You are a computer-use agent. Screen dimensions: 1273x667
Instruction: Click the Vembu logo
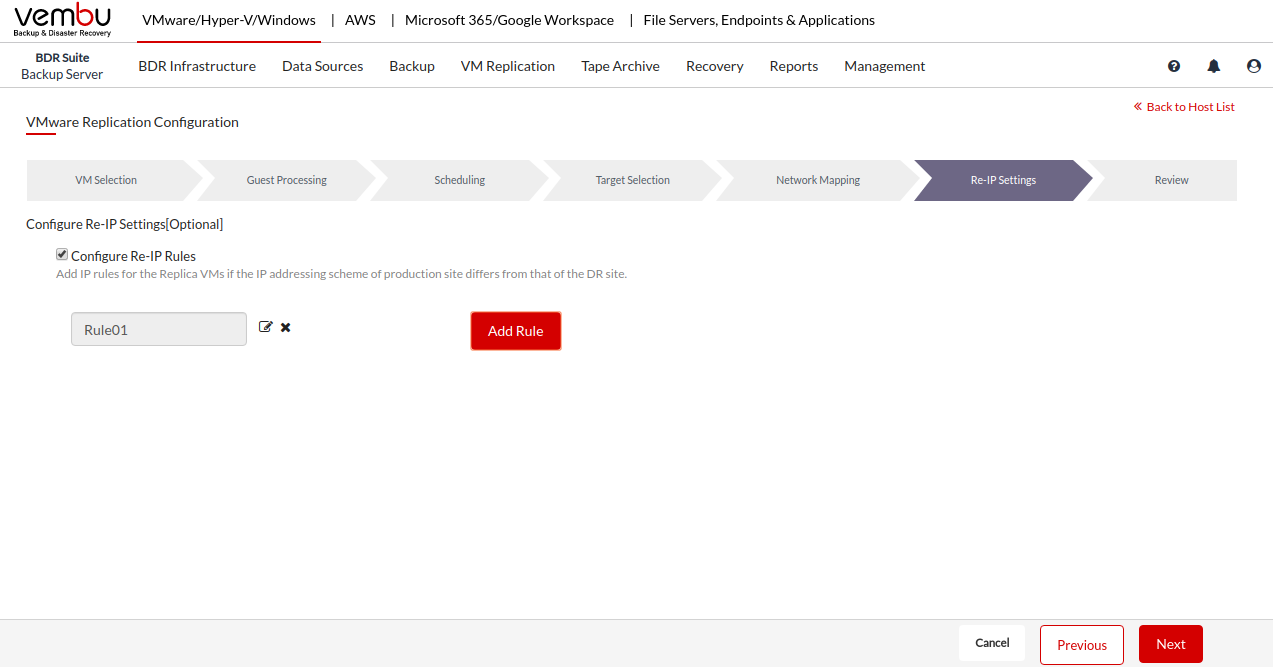(63, 20)
